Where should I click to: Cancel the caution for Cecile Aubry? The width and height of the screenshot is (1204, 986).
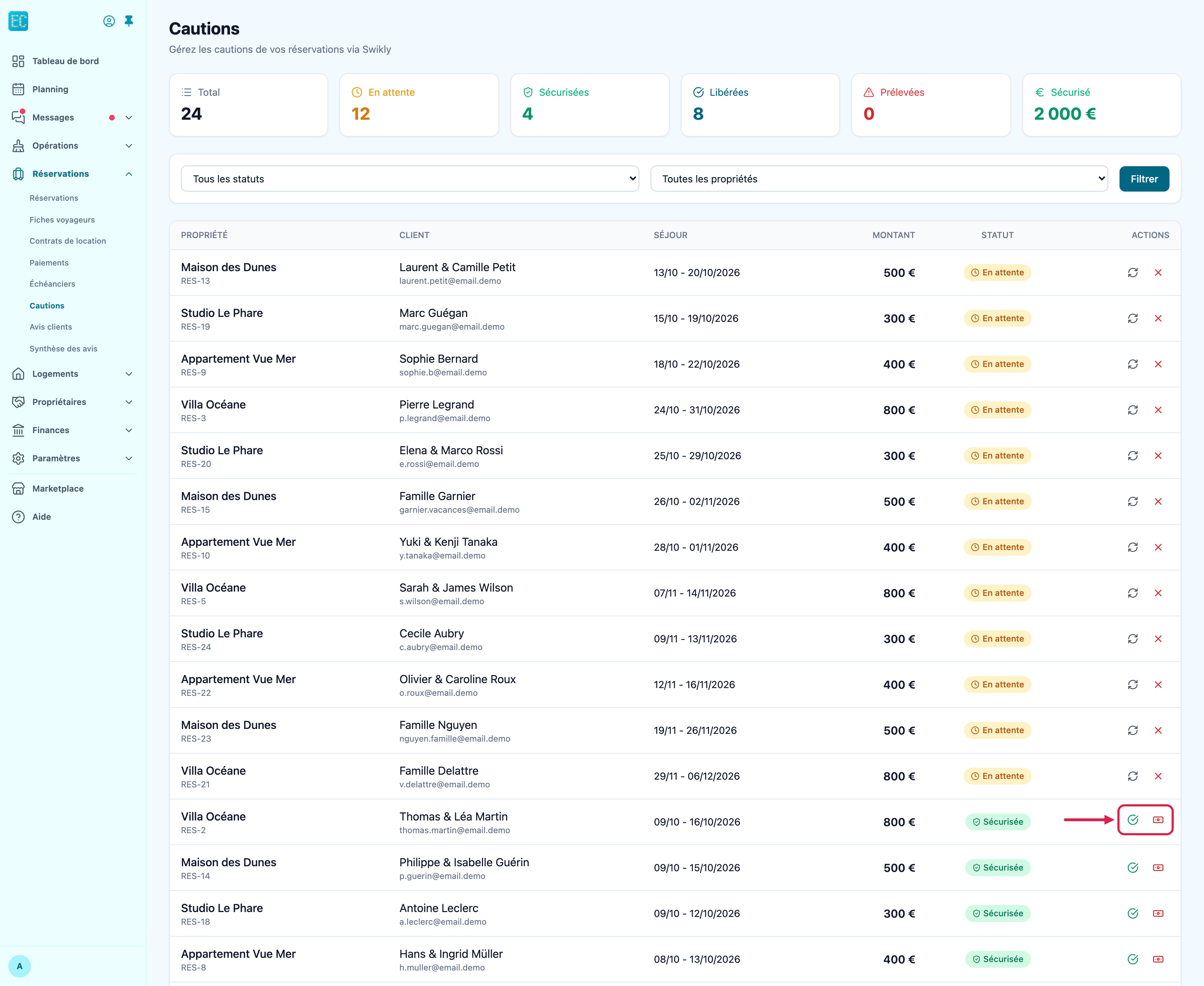click(x=1158, y=639)
